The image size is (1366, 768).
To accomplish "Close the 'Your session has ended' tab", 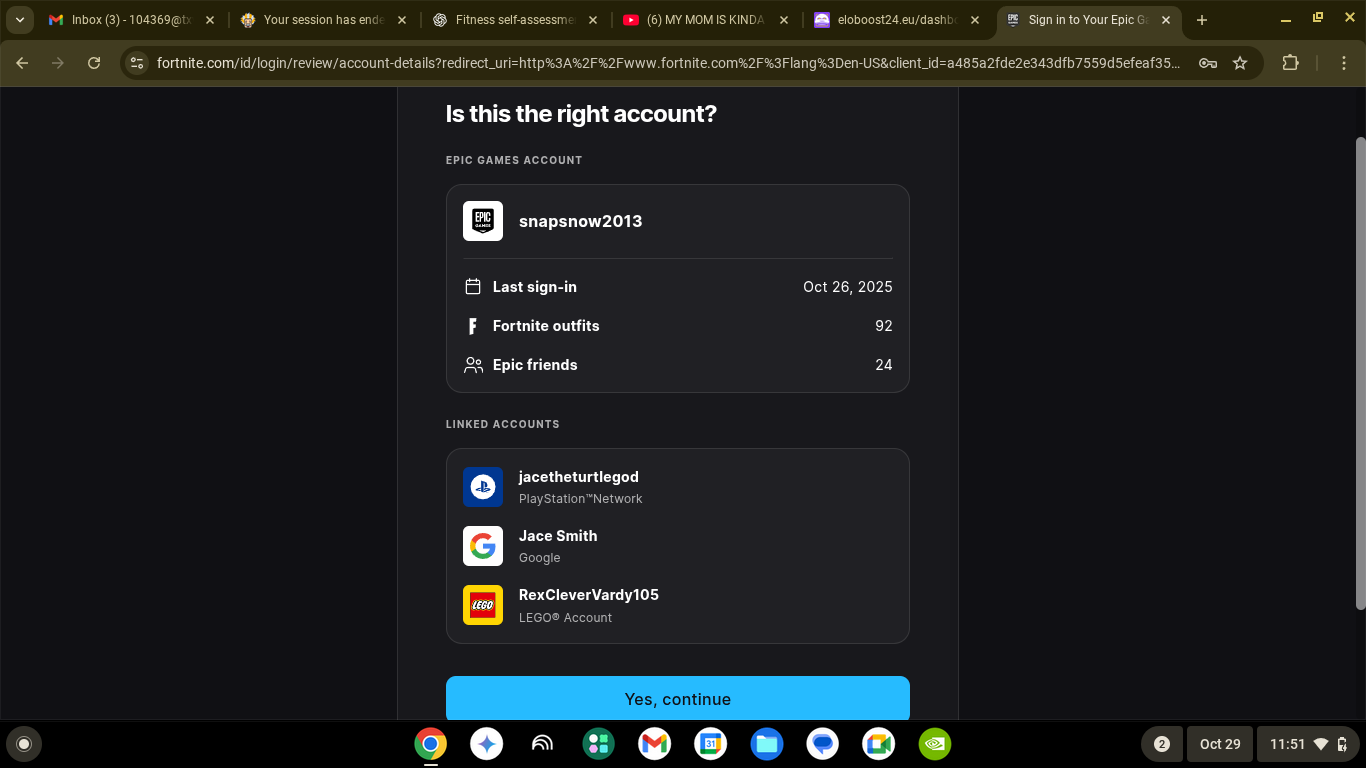I will pyautogui.click(x=402, y=20).
